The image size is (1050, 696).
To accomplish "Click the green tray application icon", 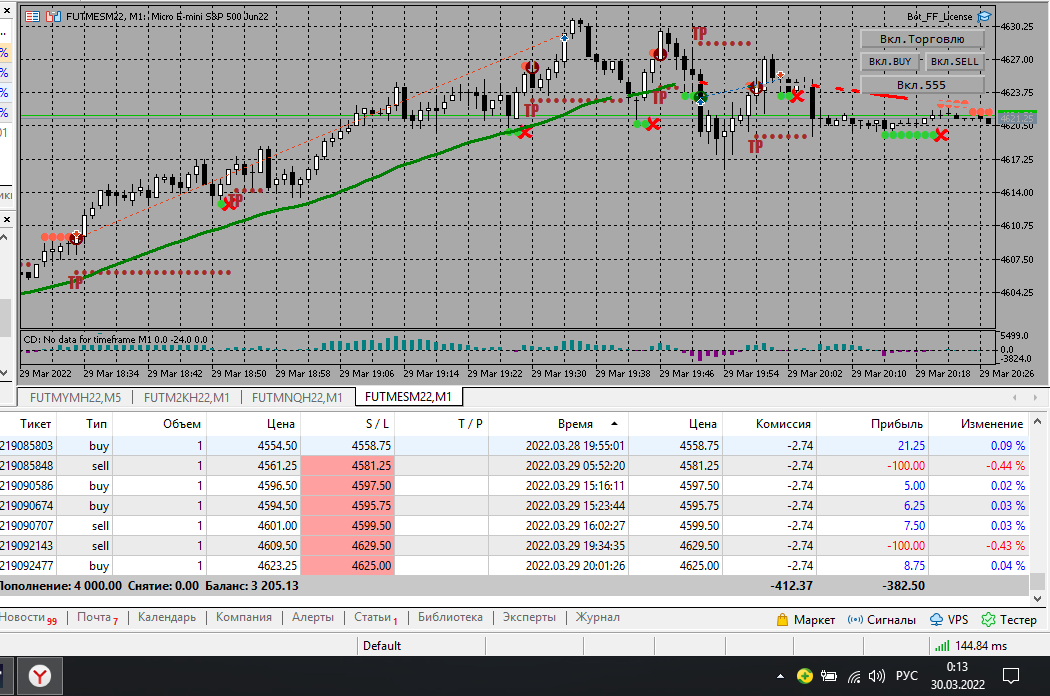I will coord(805,676).
